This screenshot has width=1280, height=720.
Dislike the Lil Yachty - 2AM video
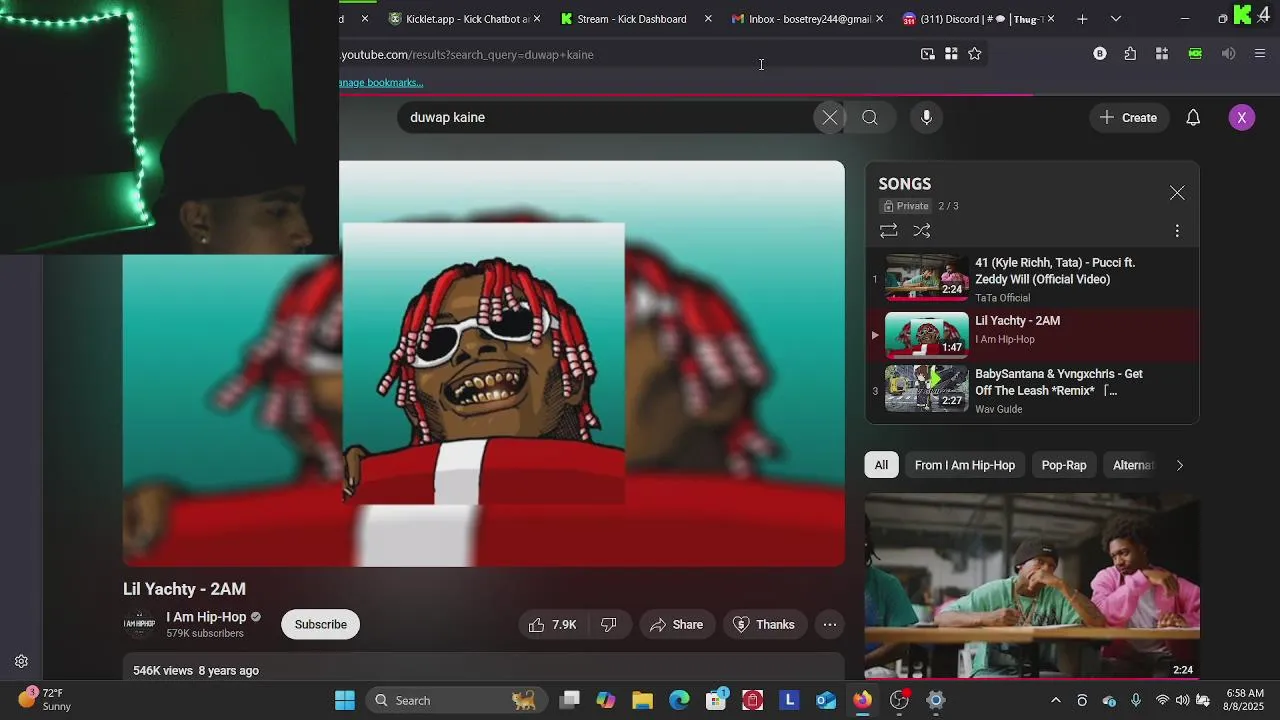tap(609, 625)
